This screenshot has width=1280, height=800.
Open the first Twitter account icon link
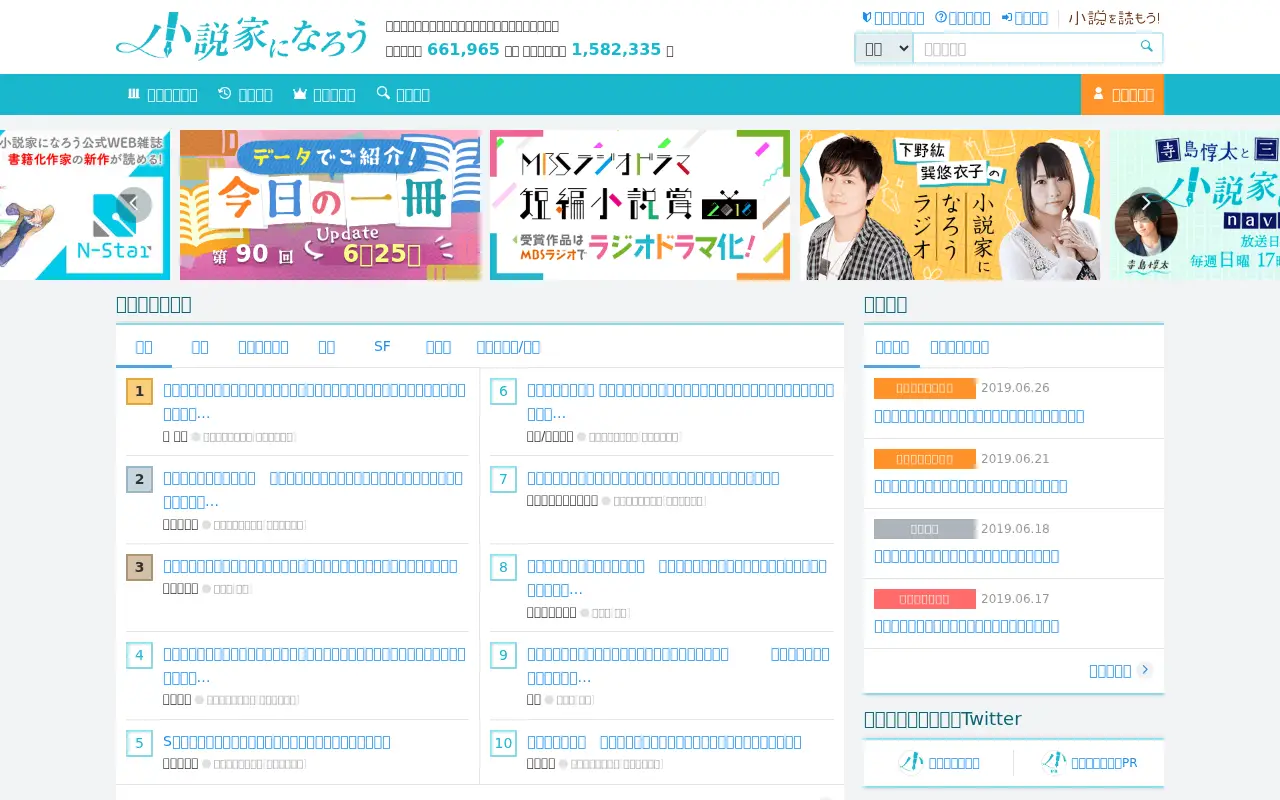tap(939, 763)
